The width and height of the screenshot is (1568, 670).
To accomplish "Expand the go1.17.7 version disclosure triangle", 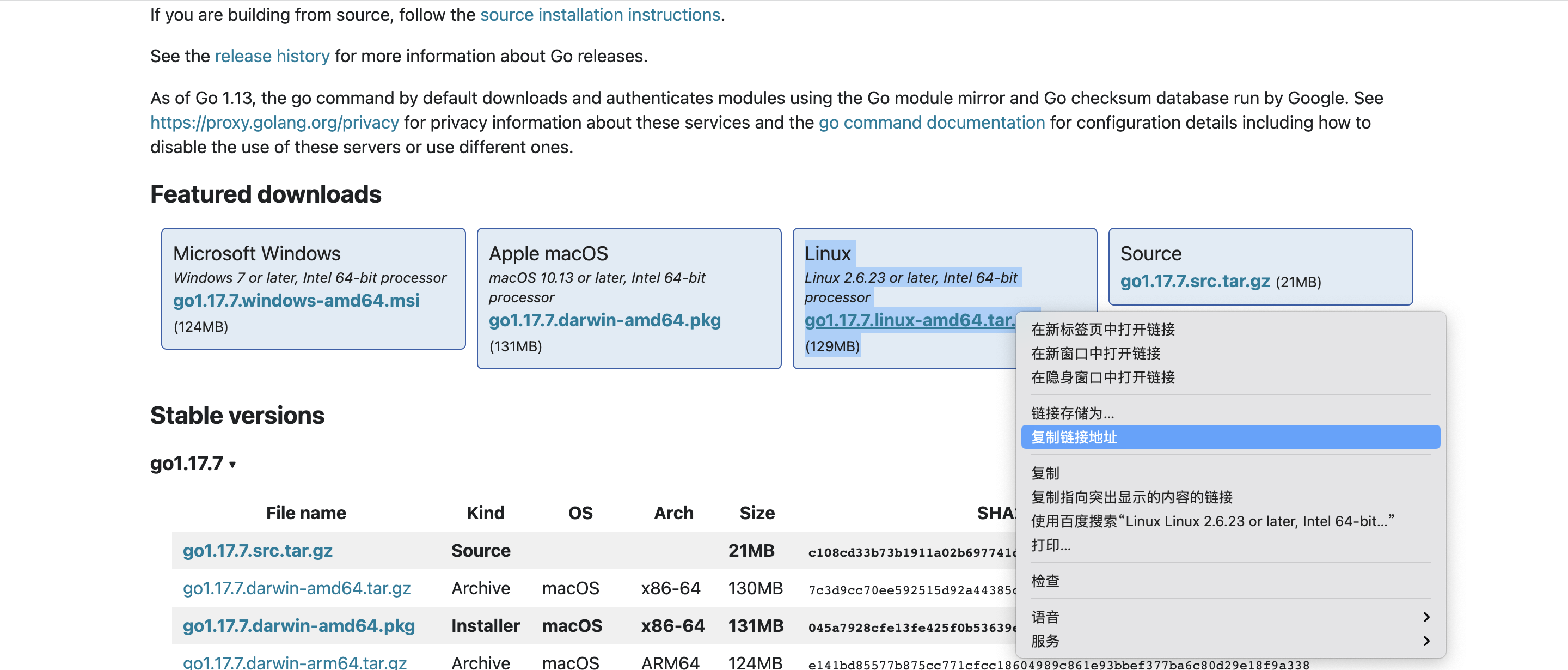I will pos(232,465).
